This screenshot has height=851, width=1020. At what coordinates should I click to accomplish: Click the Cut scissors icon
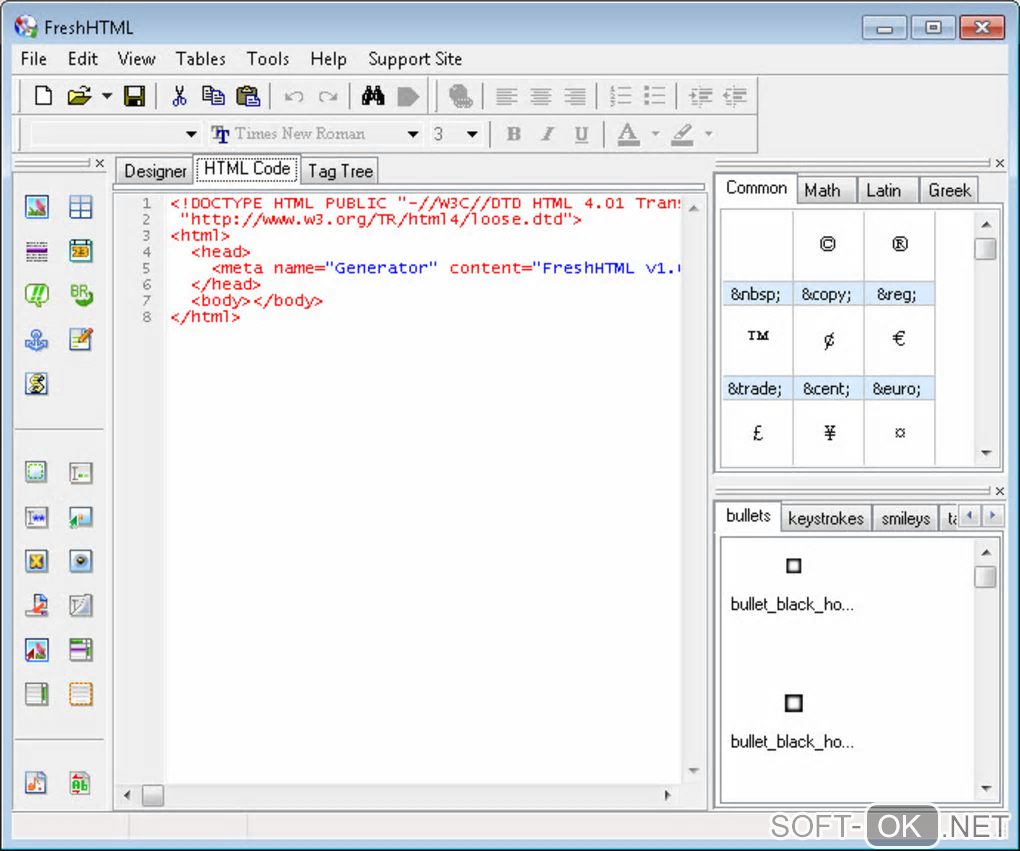[x=180, y=96]
